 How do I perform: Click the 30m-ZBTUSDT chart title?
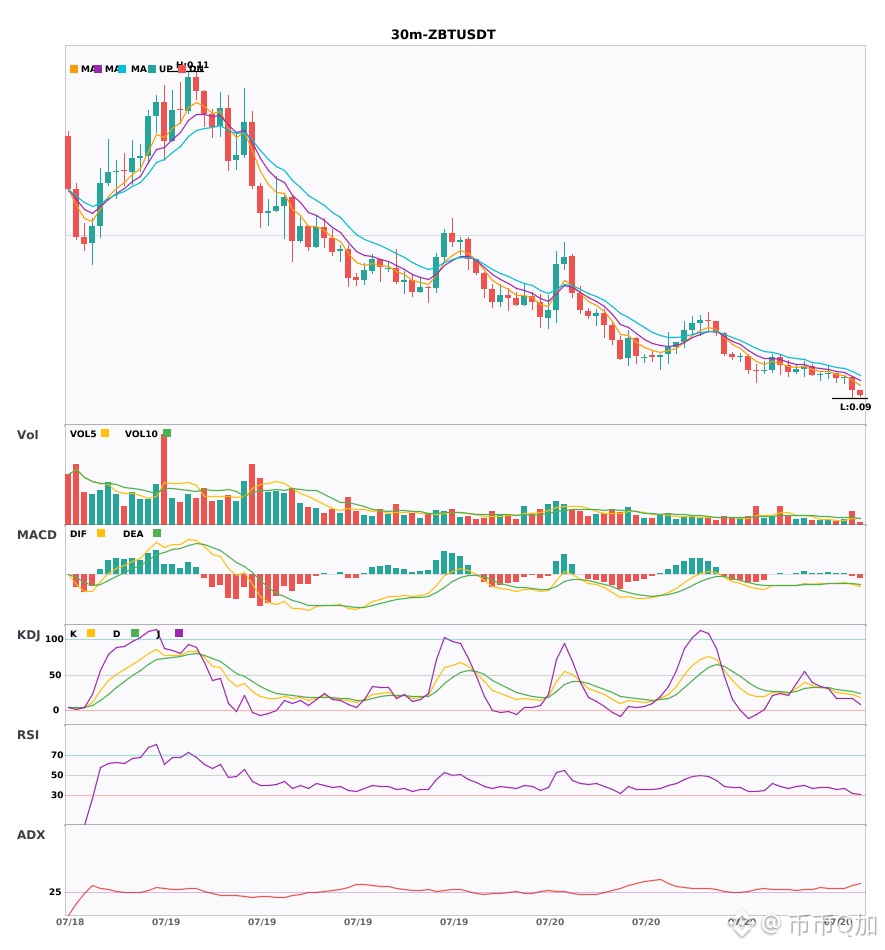point(443,35)
